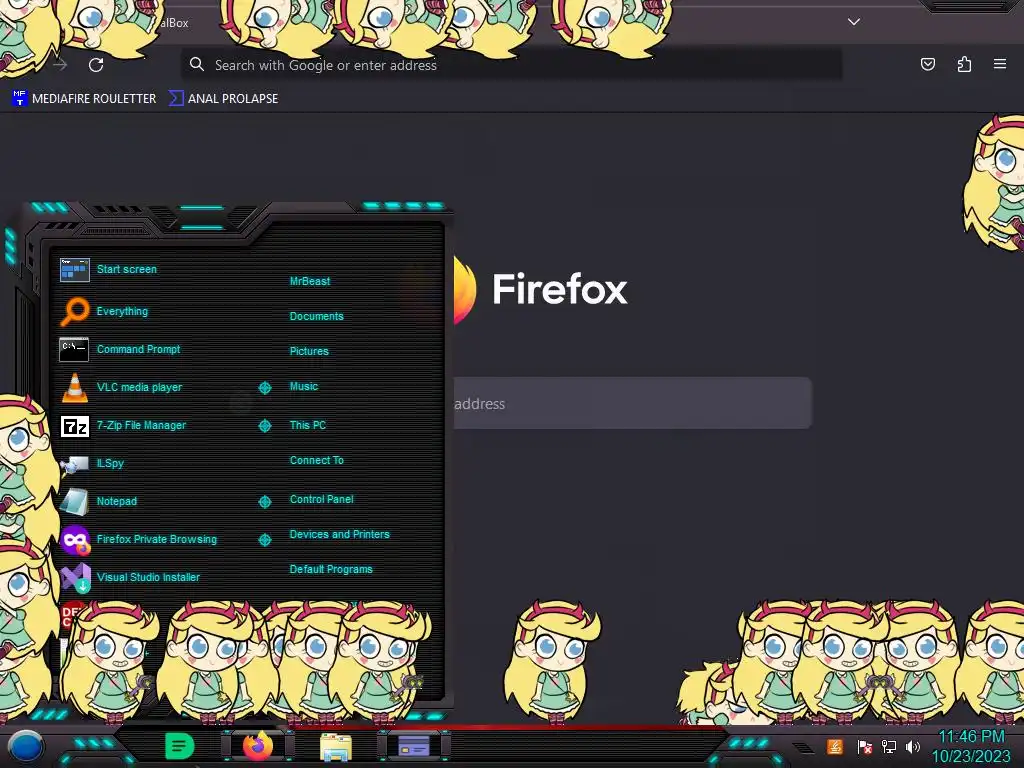
Task: Launch ILSpy from the program list
Action: (x=92, y=463)
